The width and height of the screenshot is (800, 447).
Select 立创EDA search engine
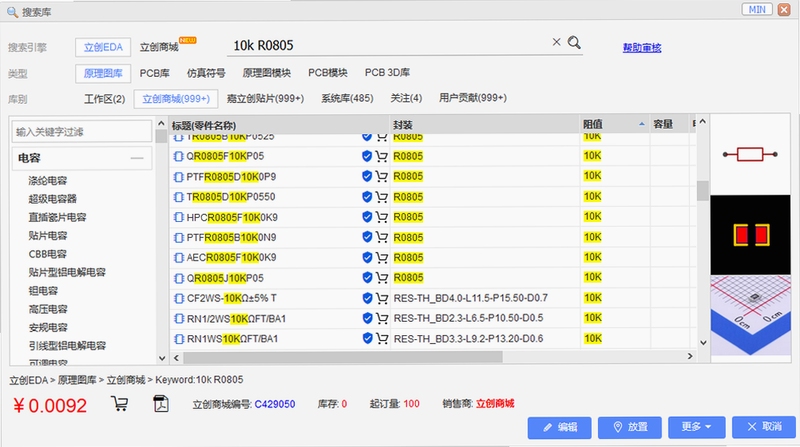coord(103,47)
